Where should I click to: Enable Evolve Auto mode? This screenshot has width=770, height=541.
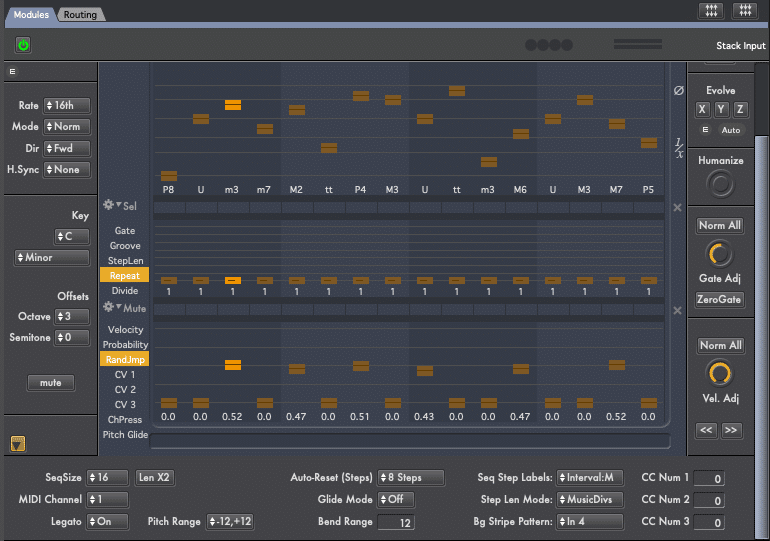(731, 130)
